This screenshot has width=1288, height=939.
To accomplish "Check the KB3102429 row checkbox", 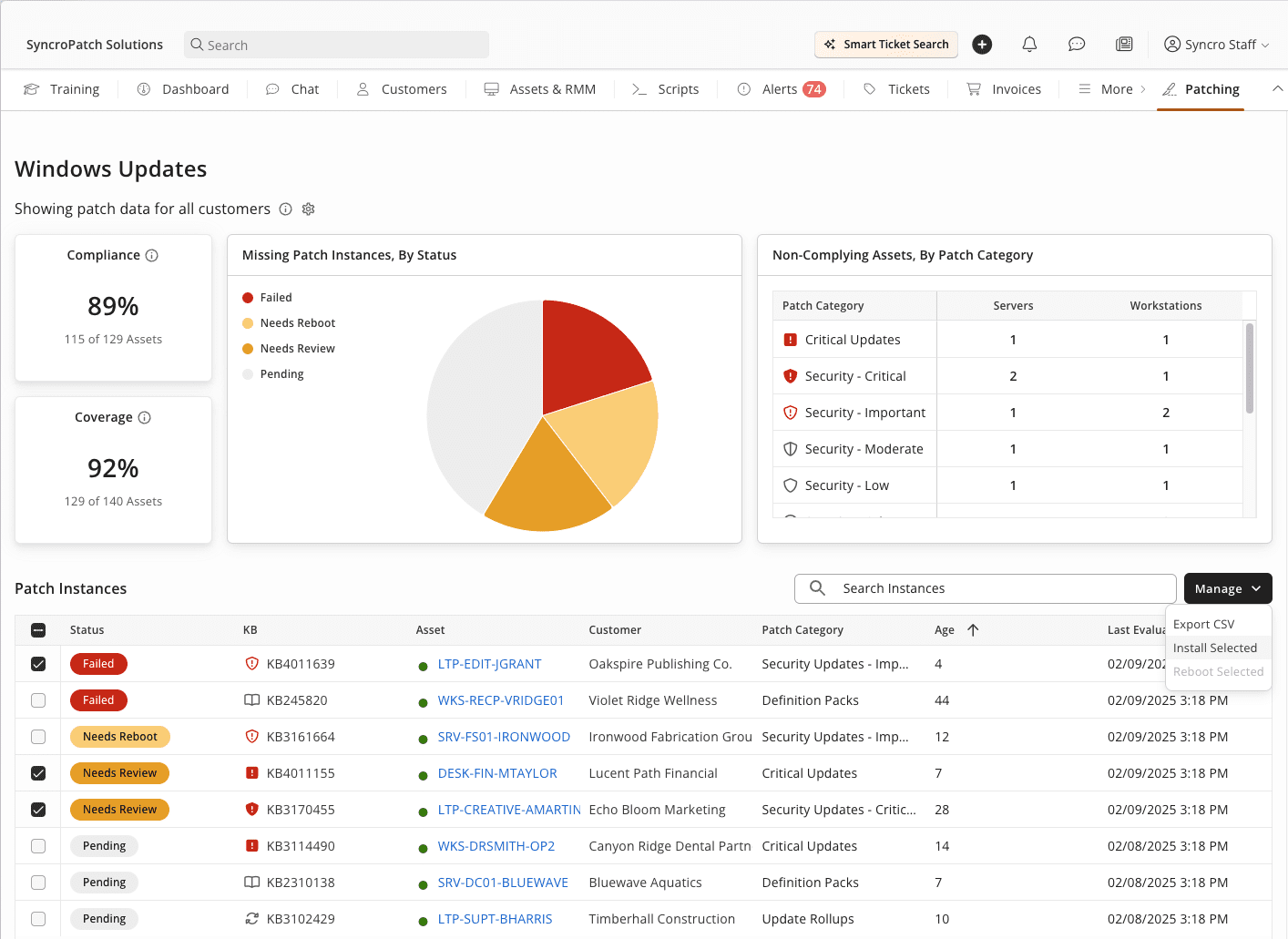I will [38, 919].
